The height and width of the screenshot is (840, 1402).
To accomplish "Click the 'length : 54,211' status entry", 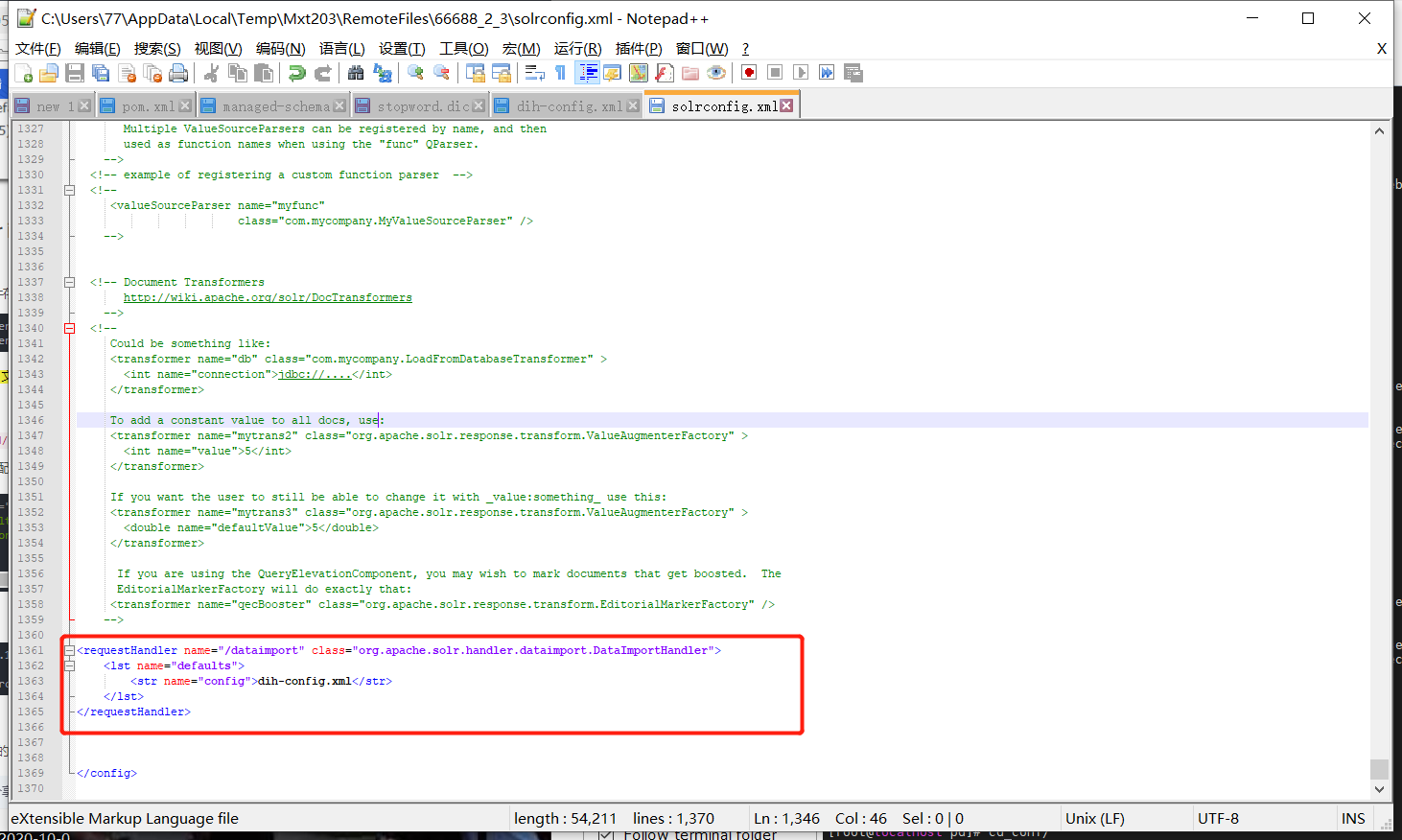I will 565,818.
